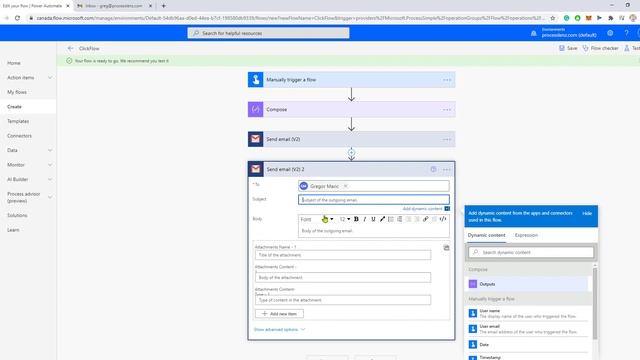This screenshot has width=640, height=360.
Task: Open Learn in the sidebar
Action: 13,230
